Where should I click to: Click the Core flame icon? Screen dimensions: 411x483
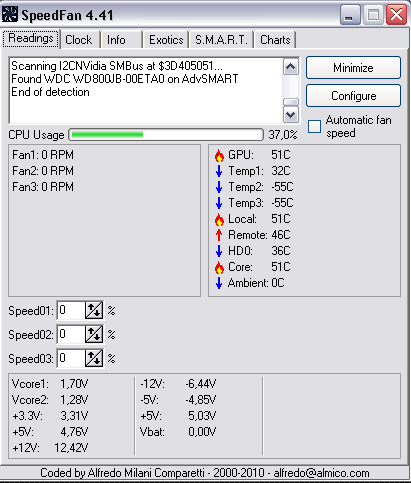tap(219, 267)
